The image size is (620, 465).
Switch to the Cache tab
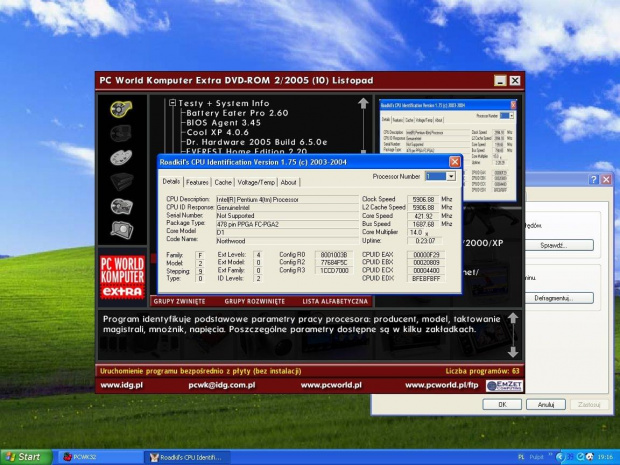coord(223,182)
